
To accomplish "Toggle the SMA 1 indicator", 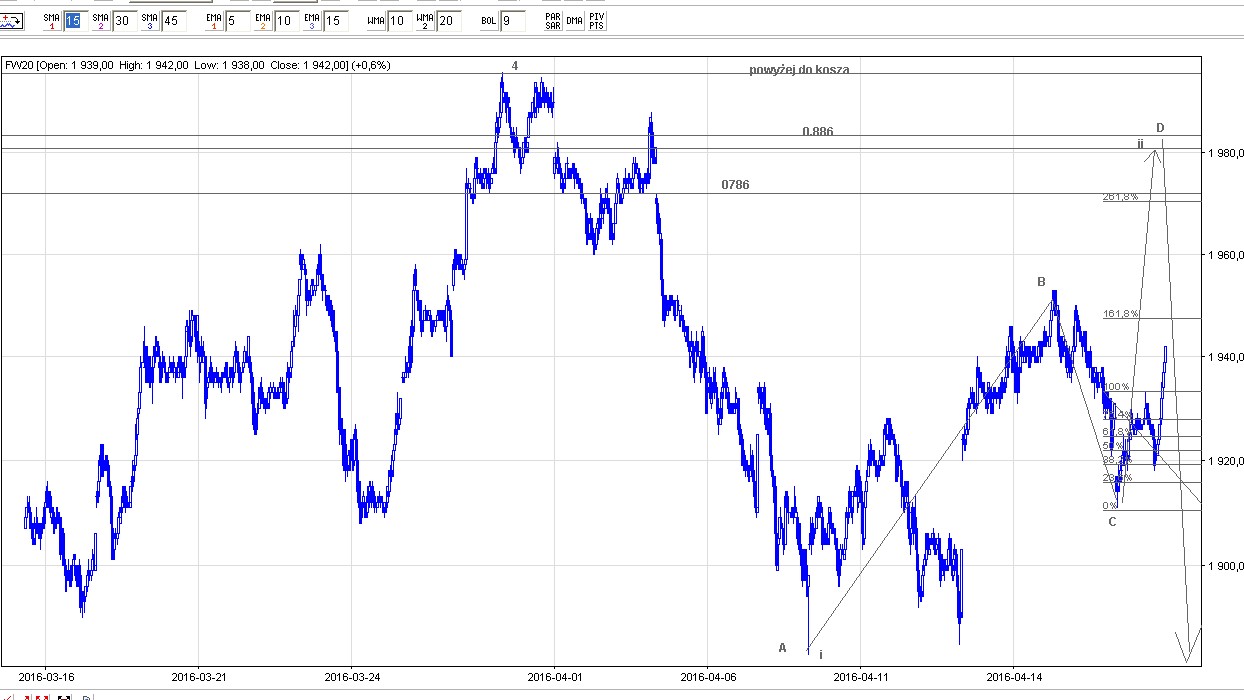I will [52, 21].
